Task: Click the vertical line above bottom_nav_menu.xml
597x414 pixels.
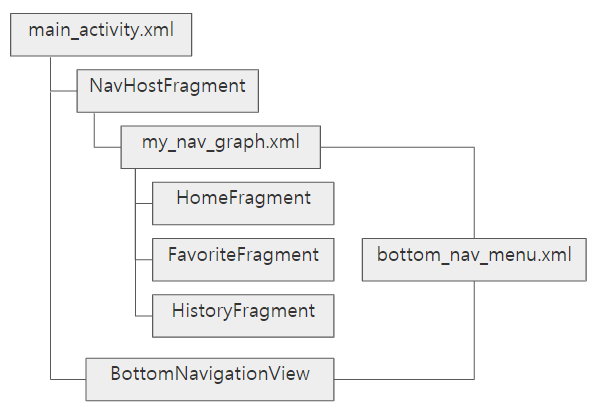Action: tap(474, 193)
